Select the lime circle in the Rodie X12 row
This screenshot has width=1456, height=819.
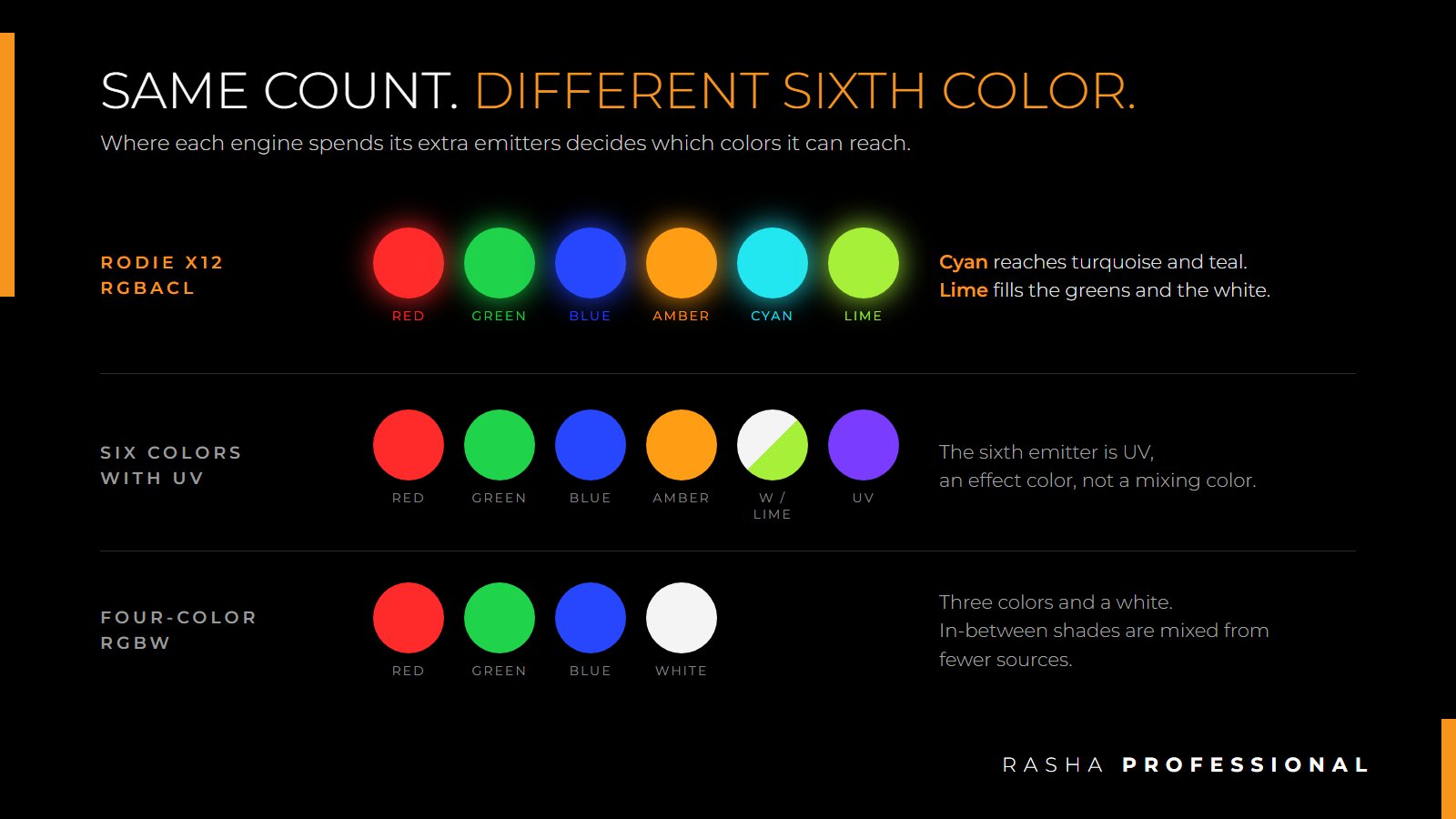coord(864,263)
